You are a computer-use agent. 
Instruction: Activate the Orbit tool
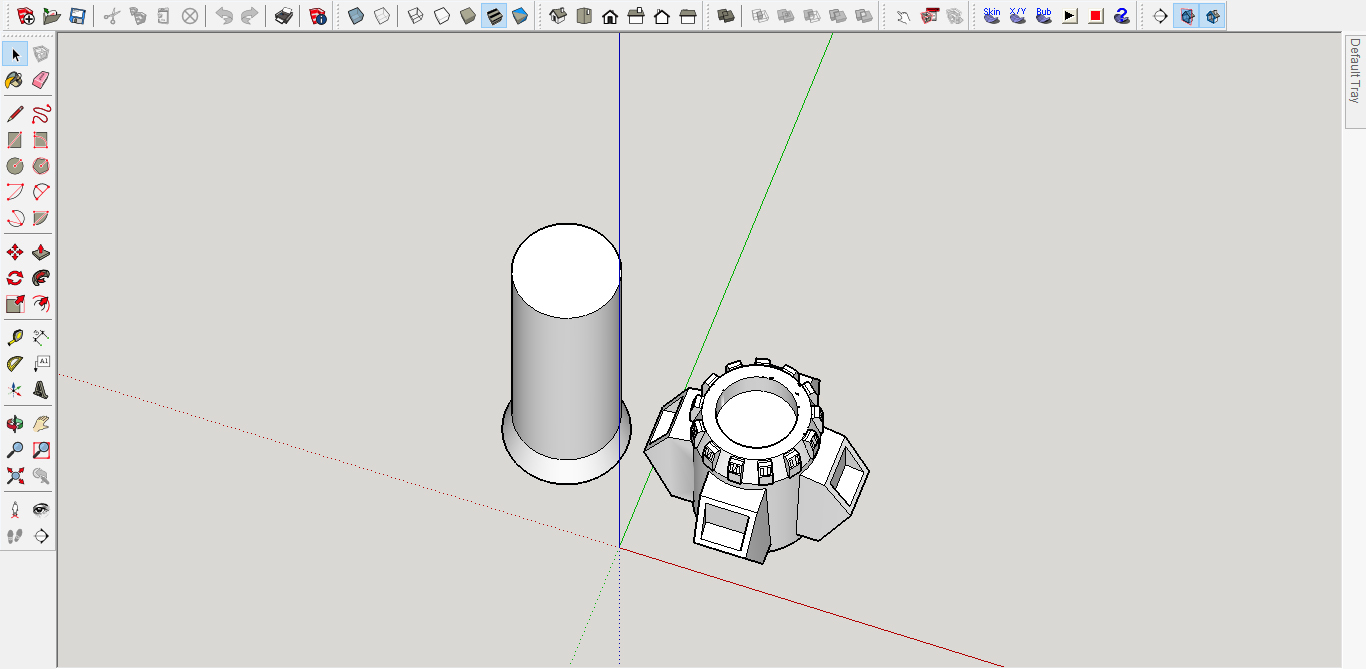[15, 424]
